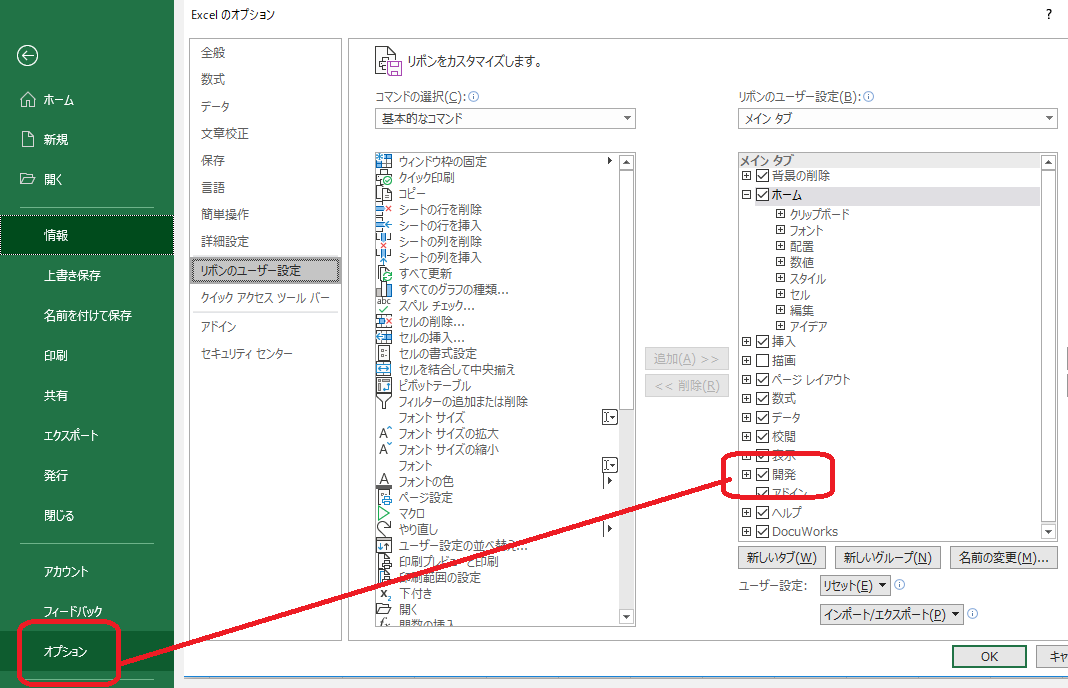Image resolution: width=1068 pixels, height=688 pixels.
Task: Open the インポート/エクスポート dropdown
Action: click(x=892, y=614)
